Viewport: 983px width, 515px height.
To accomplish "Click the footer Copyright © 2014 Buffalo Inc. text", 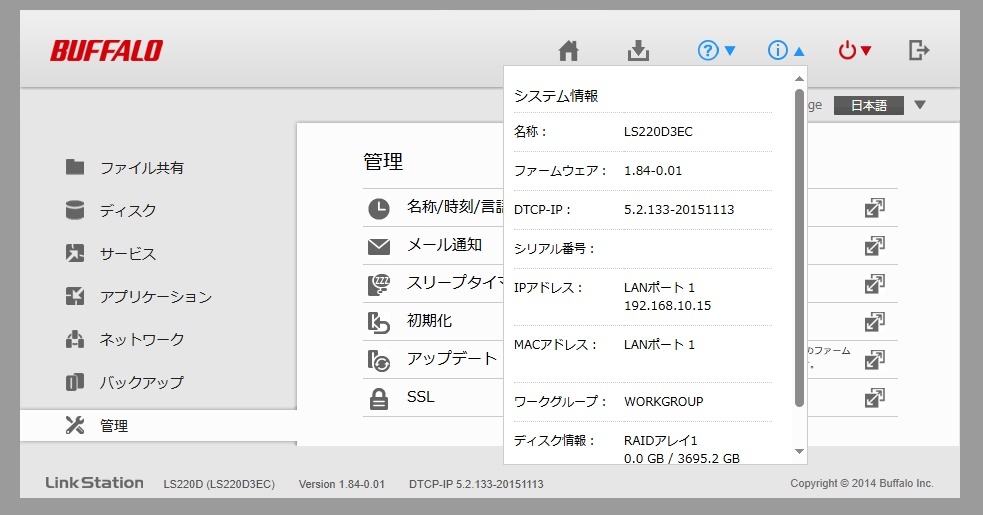I will tap(862, 483).
